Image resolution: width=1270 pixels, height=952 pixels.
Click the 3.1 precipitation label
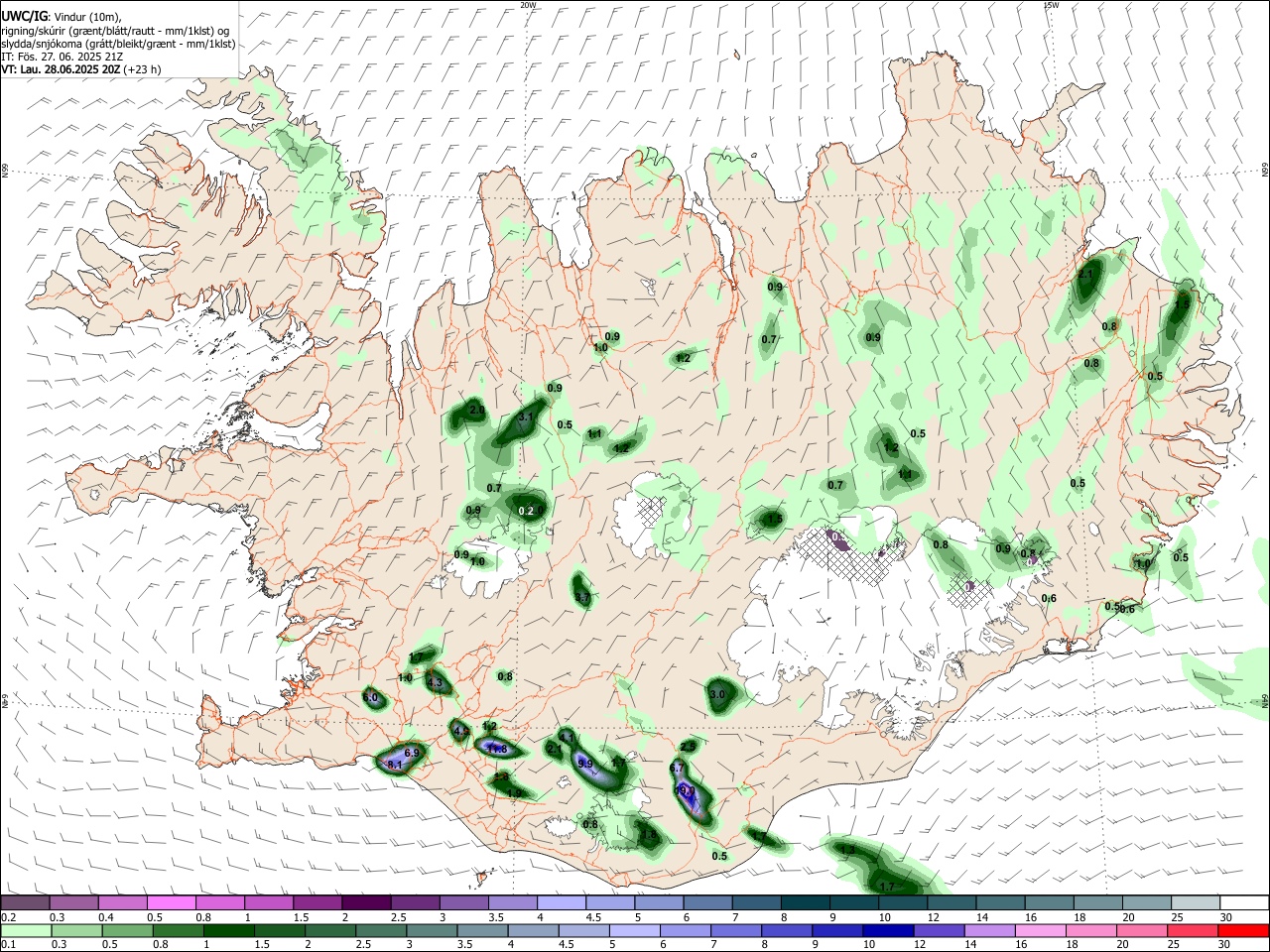pyautogui.click(x=526, y=417)
